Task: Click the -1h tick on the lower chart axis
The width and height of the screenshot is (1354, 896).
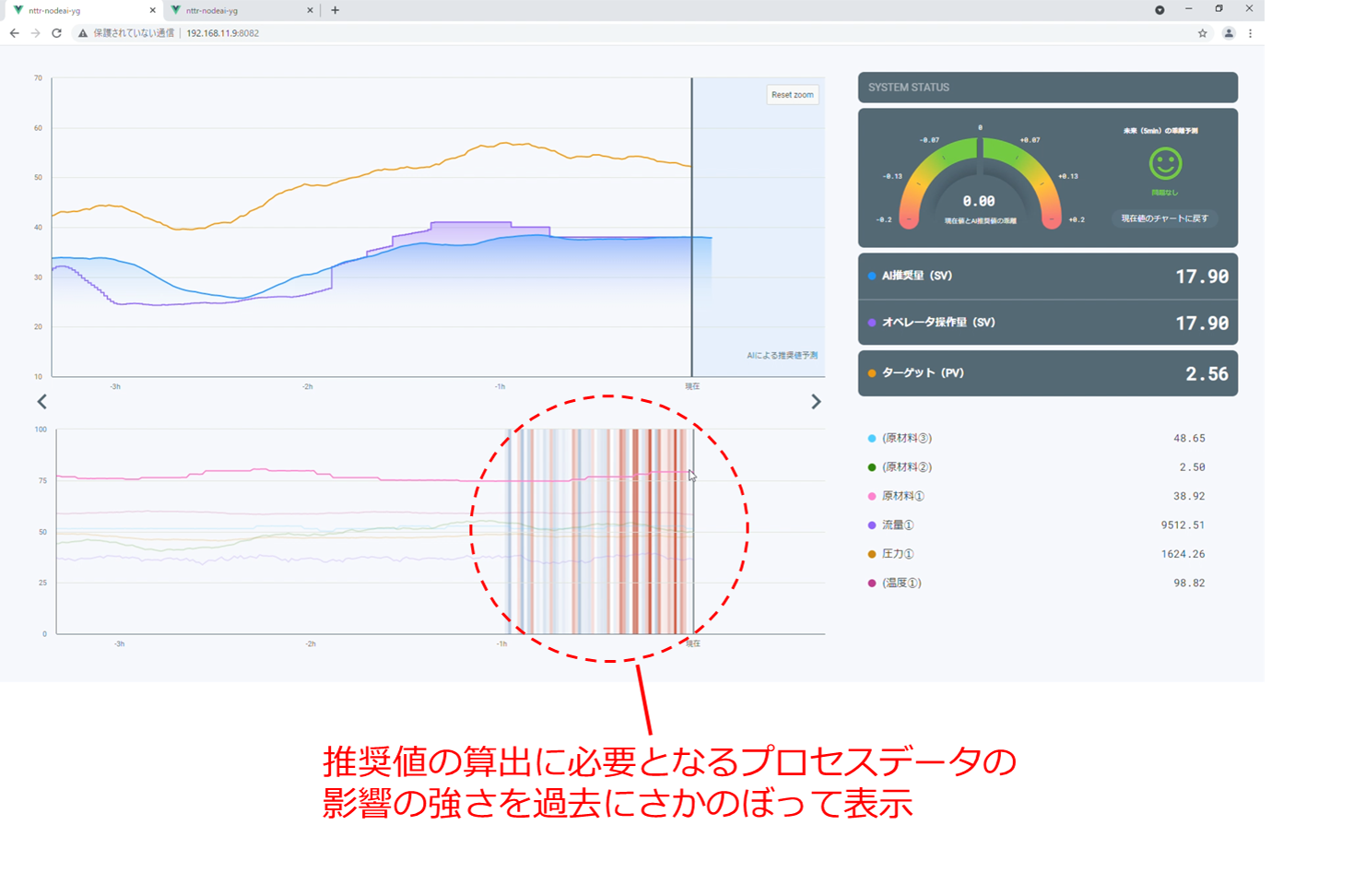Action: [501, 643]
